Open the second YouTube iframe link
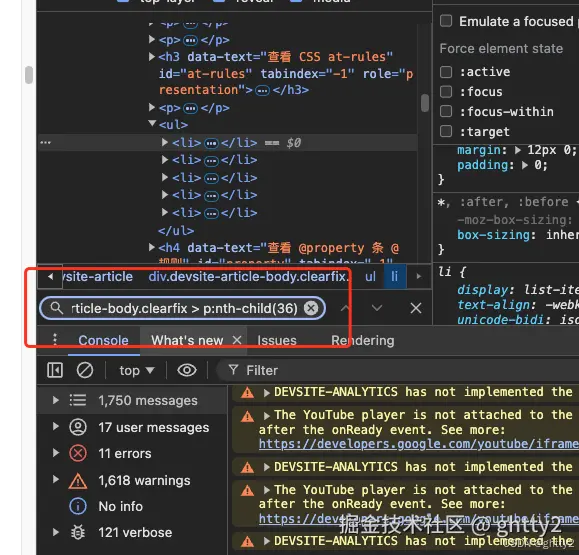 coord(418,518)
